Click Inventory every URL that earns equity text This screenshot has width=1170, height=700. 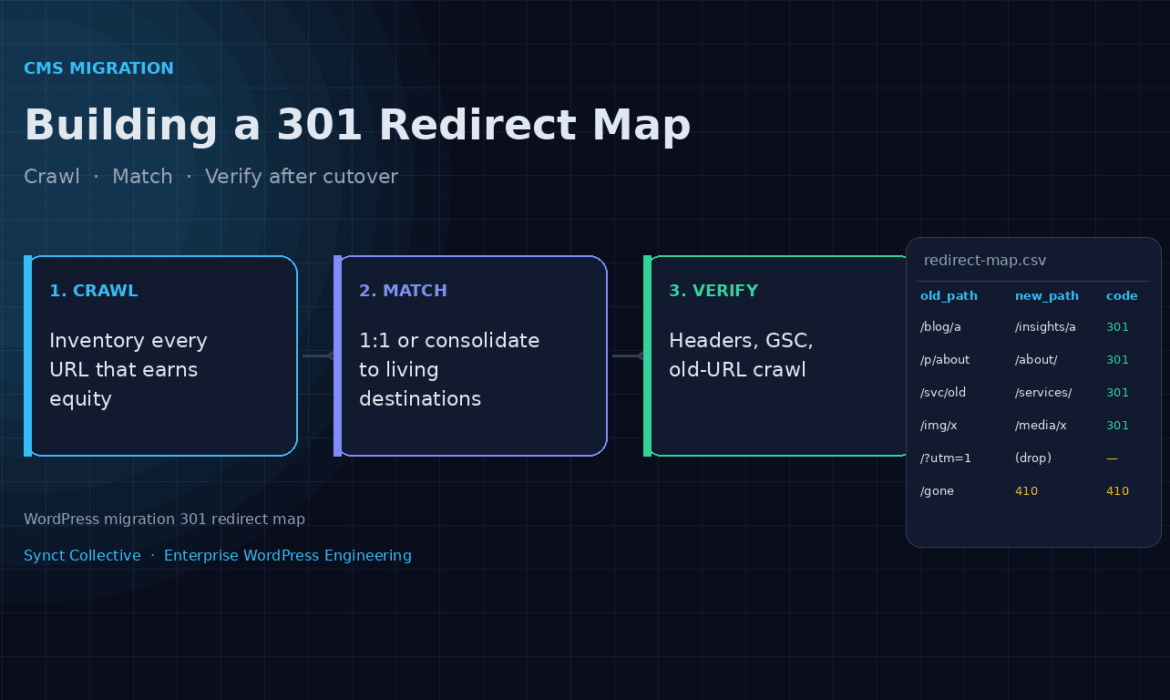[x=128, y=369]
